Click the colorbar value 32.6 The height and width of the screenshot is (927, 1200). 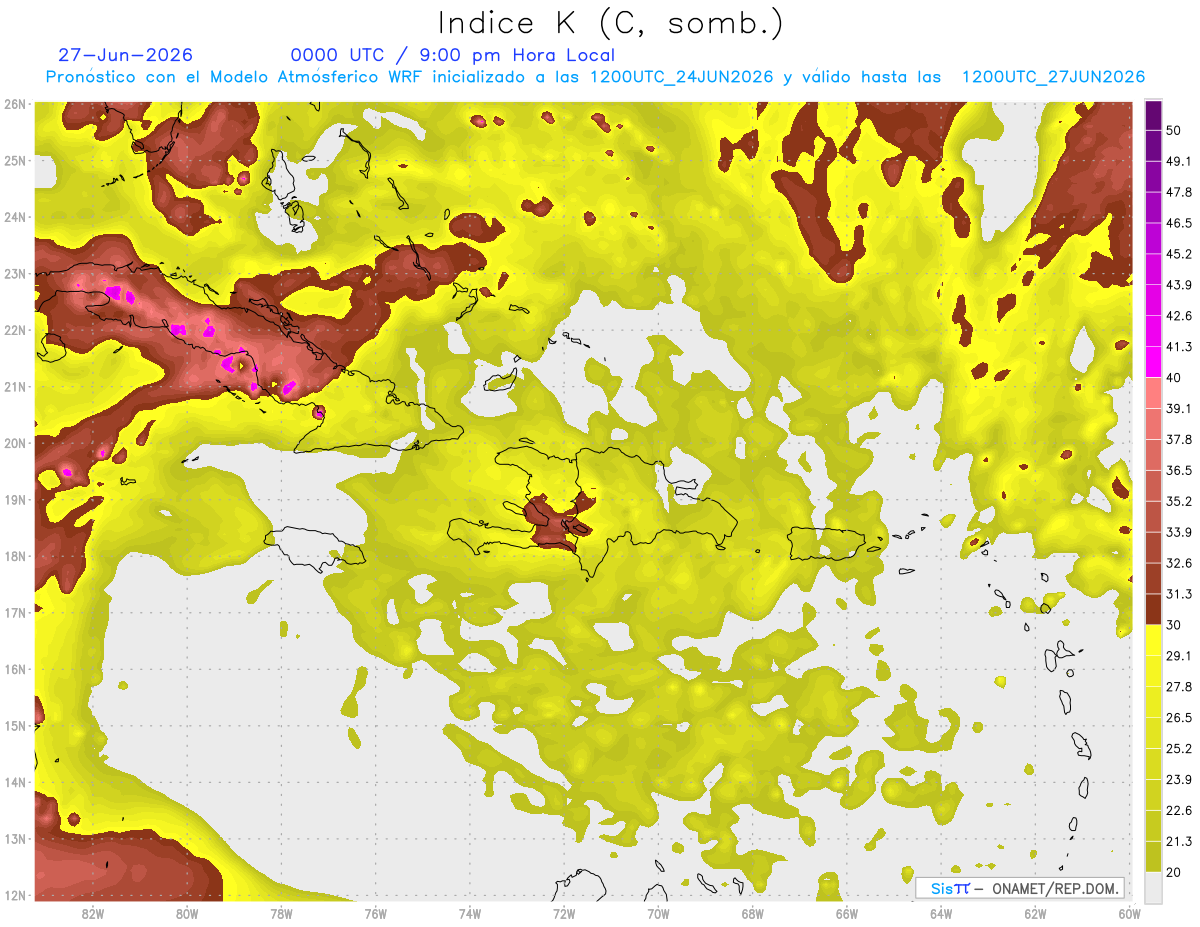click(x=1179, y=563)
